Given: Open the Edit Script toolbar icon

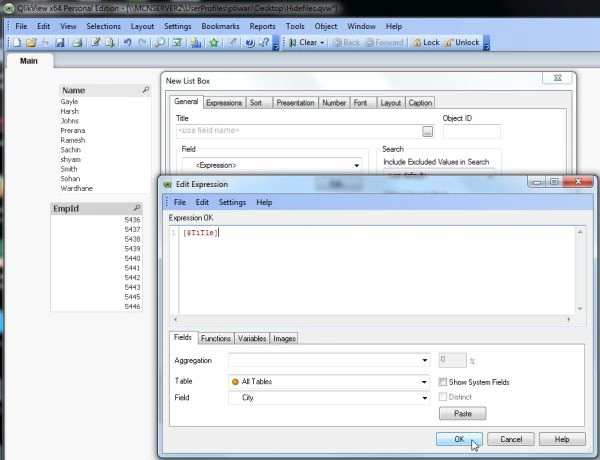Looking at the screenshot, I should click(x=95, y=42).
